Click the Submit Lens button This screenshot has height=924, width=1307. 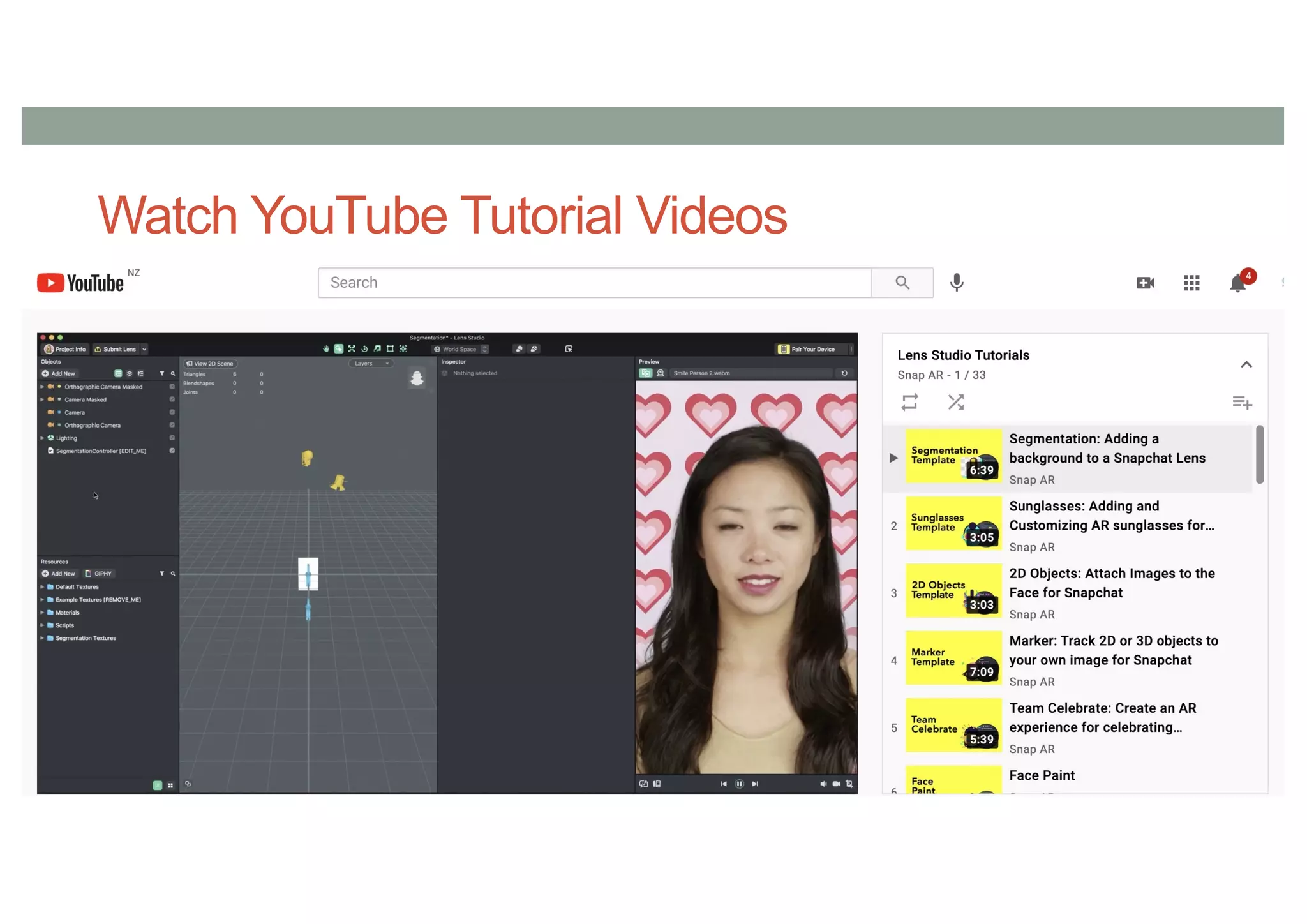[115, 349]
